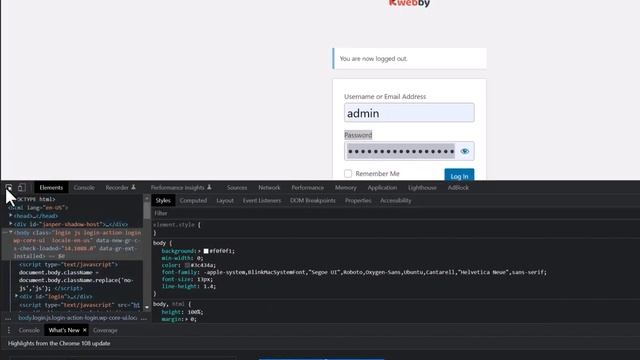Focus the Username or Email Address field
This screenshot has height=360, width=640.
[409, 113]
